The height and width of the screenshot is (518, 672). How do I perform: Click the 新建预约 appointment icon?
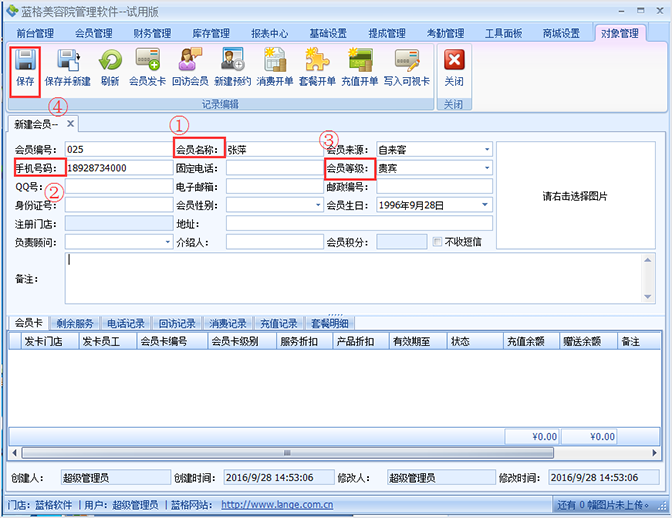232,69
